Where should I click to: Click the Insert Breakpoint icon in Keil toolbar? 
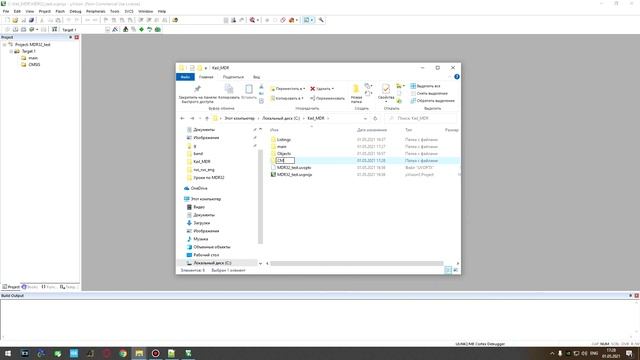coord(267,20)
